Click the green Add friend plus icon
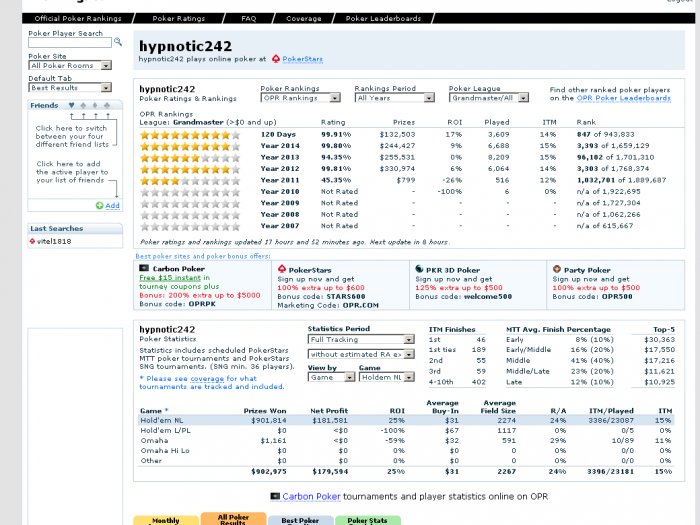This screenshot has width=700, height=525. (100, 205)
